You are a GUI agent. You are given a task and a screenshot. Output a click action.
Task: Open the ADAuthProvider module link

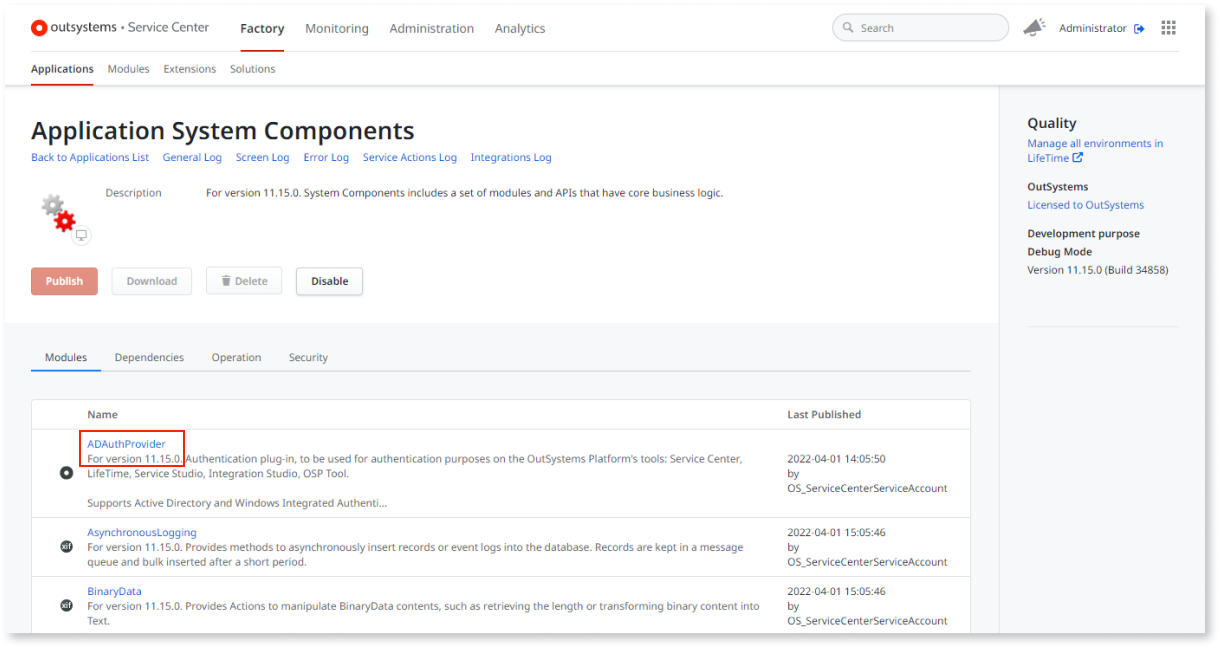click(x=126, y=443)
